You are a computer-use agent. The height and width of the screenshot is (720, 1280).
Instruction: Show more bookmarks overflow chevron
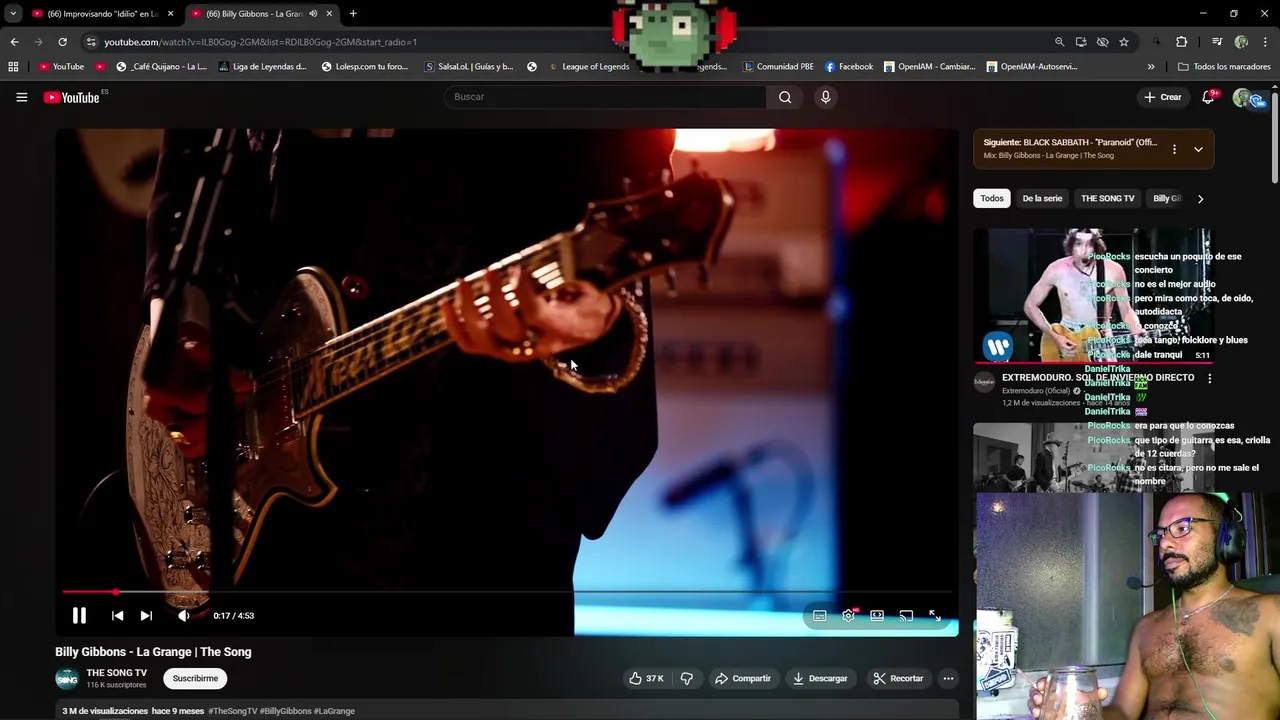(x=1151, y=67)
